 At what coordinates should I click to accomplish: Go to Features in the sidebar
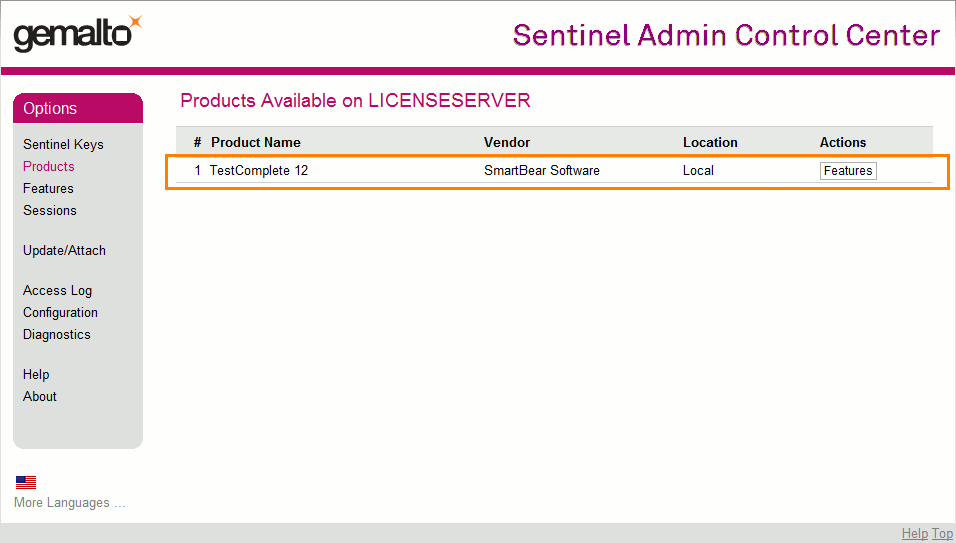pos(48,188)
